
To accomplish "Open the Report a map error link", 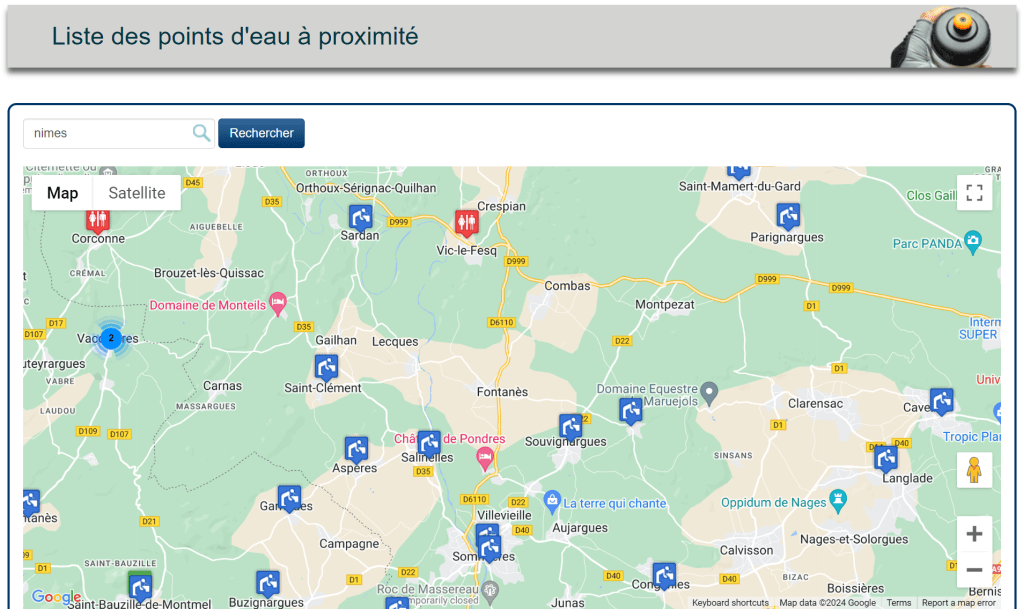I will coord(958,603).
